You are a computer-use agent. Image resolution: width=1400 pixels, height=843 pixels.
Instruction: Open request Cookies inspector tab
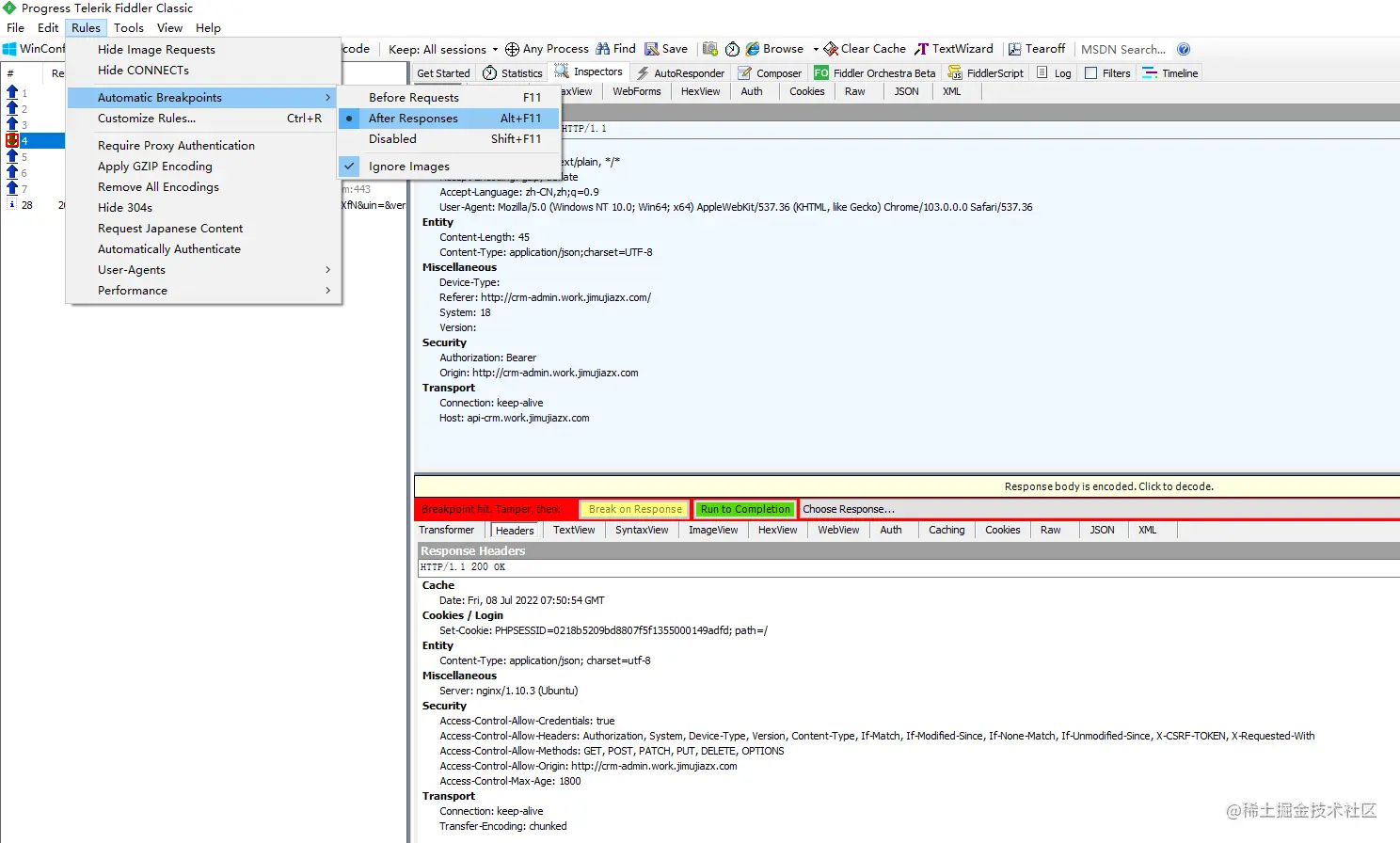(807, 91)
